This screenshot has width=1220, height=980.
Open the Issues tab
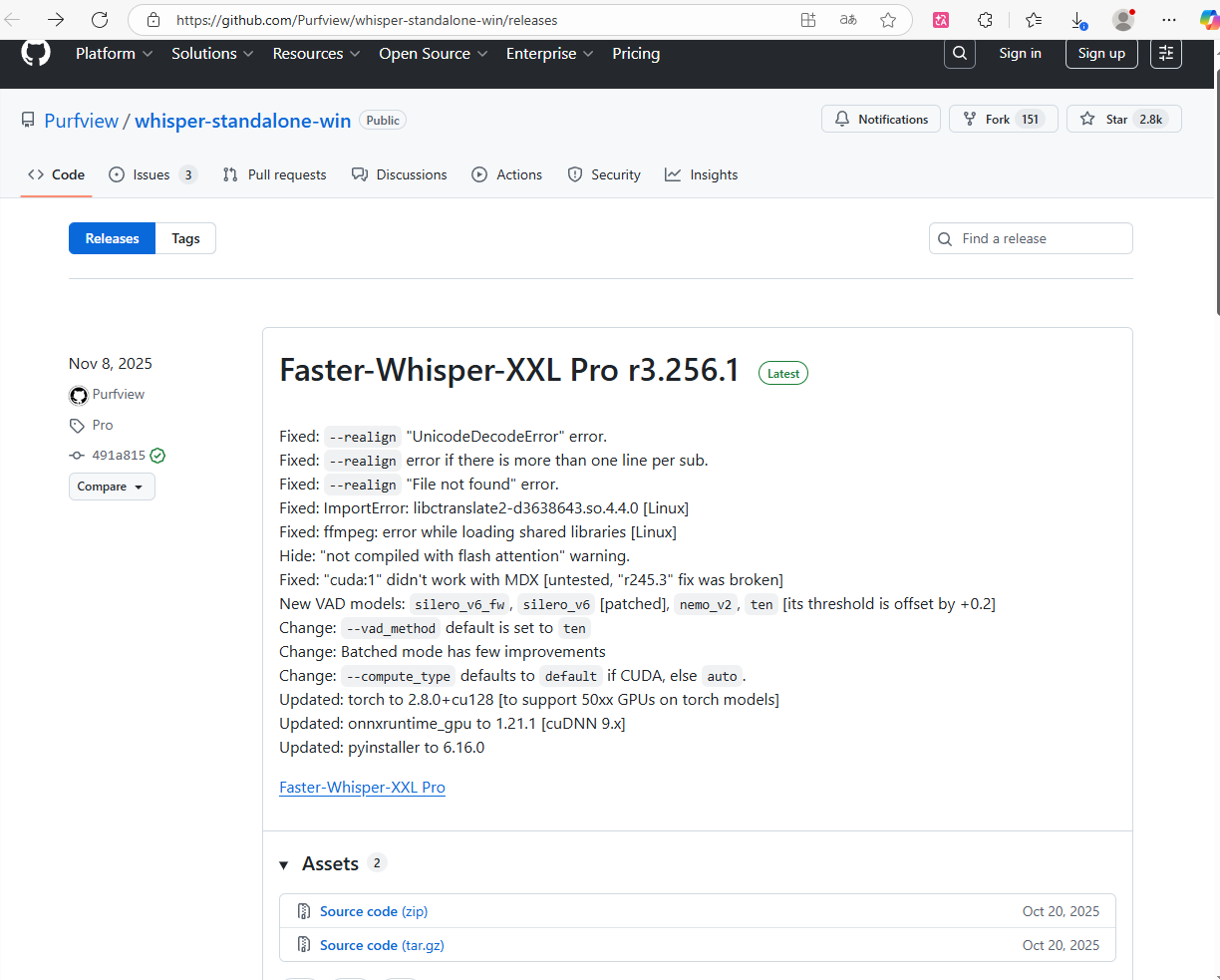click(x=152, y=175)
